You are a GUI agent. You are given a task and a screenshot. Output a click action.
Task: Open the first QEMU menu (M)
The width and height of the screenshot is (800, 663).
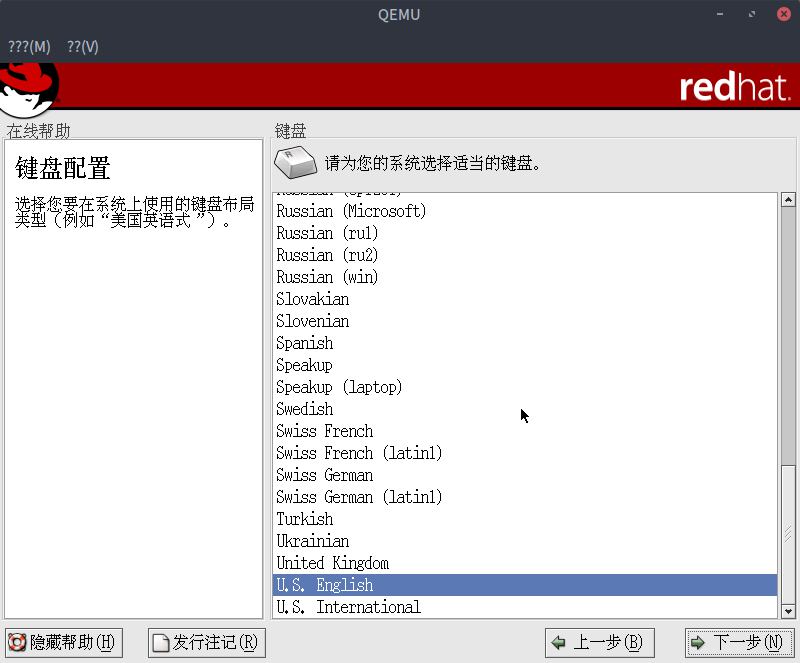click(x=29, y=47)
